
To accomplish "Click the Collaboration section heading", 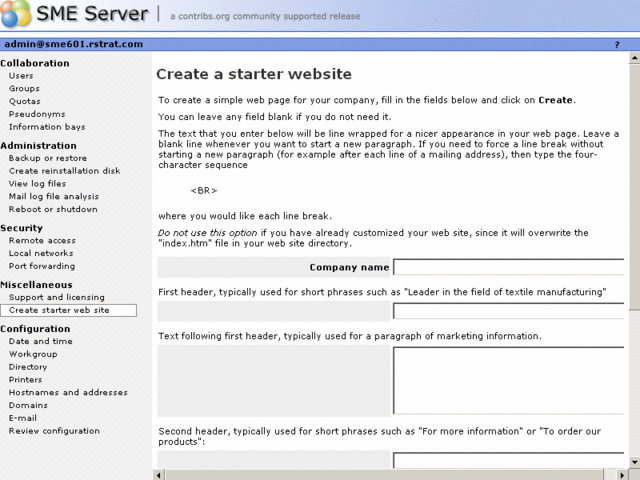I will 35,63.
